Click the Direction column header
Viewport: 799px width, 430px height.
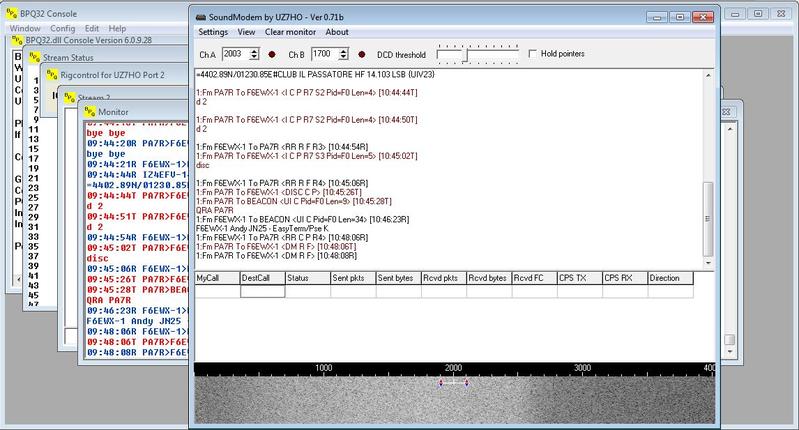tap(671, 278)
